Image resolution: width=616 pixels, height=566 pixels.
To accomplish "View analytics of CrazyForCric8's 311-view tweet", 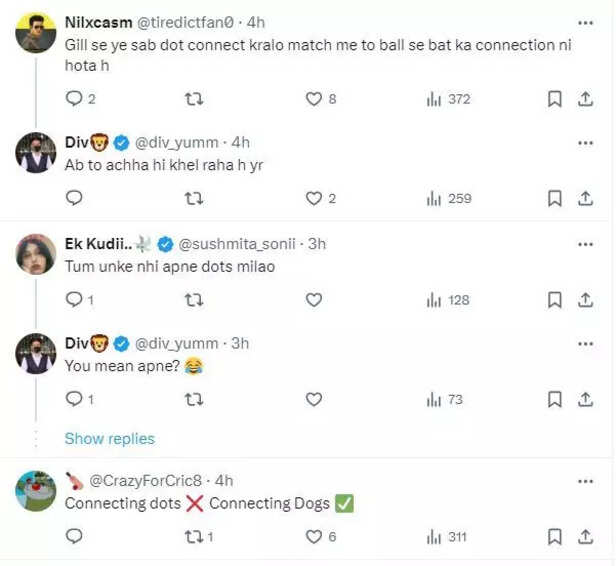I will tap(434, 537).
